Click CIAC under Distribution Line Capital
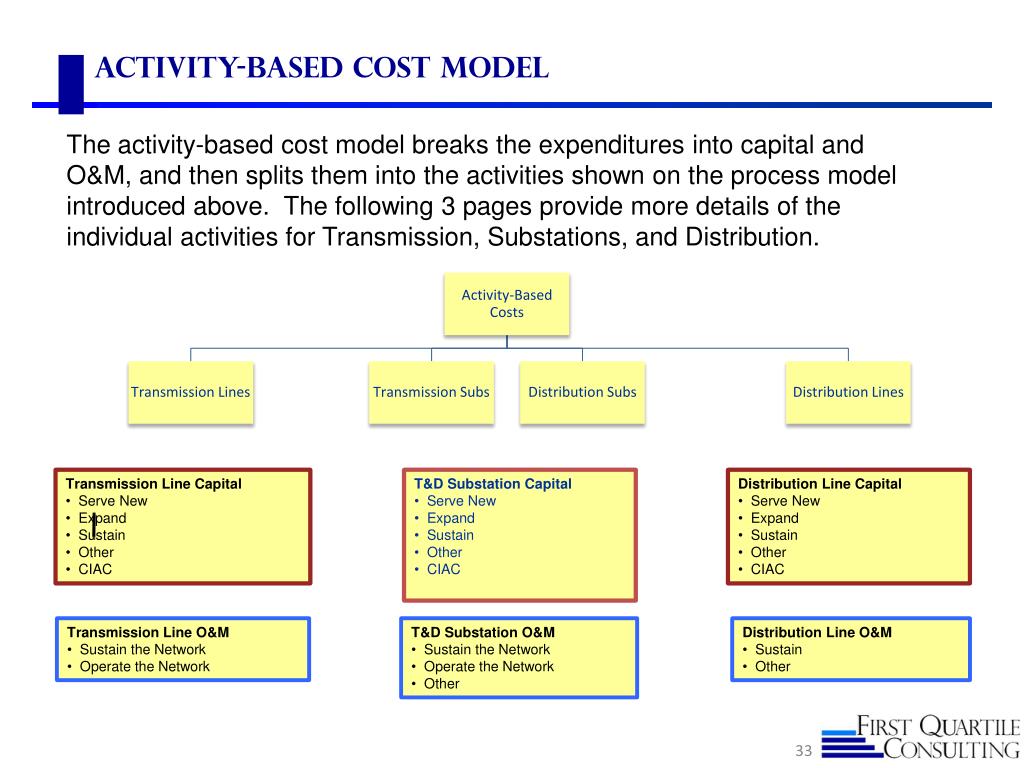 click(767, 569)
